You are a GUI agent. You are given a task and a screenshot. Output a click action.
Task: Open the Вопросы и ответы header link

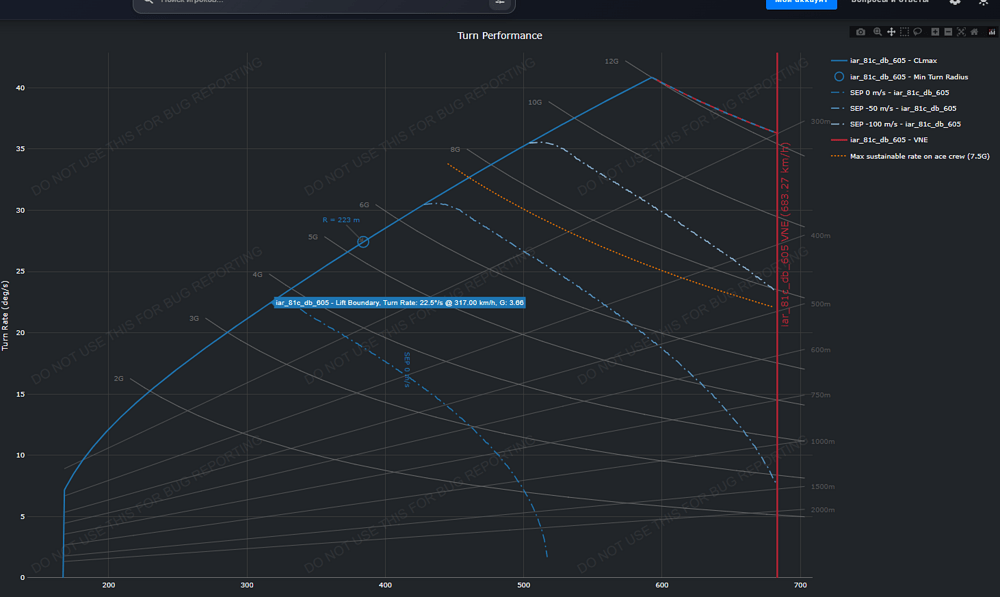coord(890,1)
